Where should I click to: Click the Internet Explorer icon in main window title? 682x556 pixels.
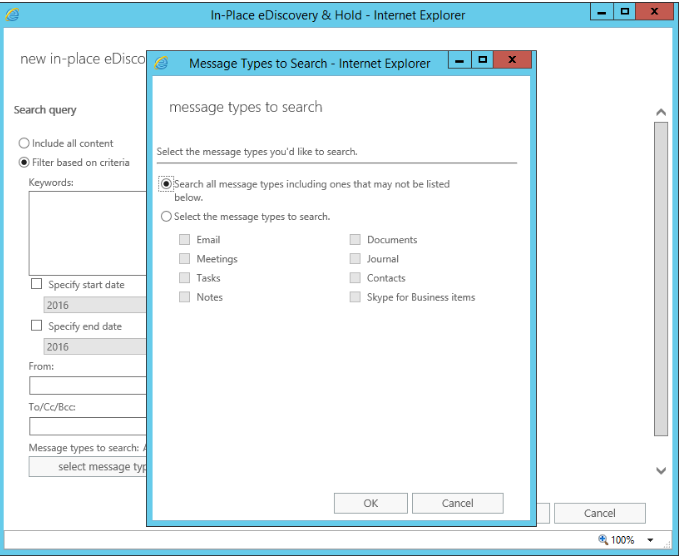(14, 15)
